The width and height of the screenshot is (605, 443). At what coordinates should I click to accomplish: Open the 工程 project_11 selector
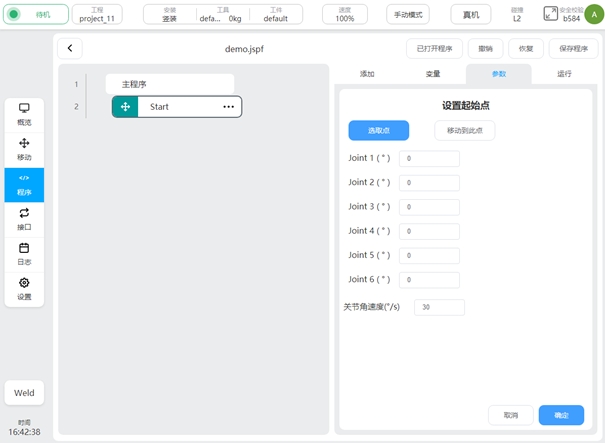point(97,14)
